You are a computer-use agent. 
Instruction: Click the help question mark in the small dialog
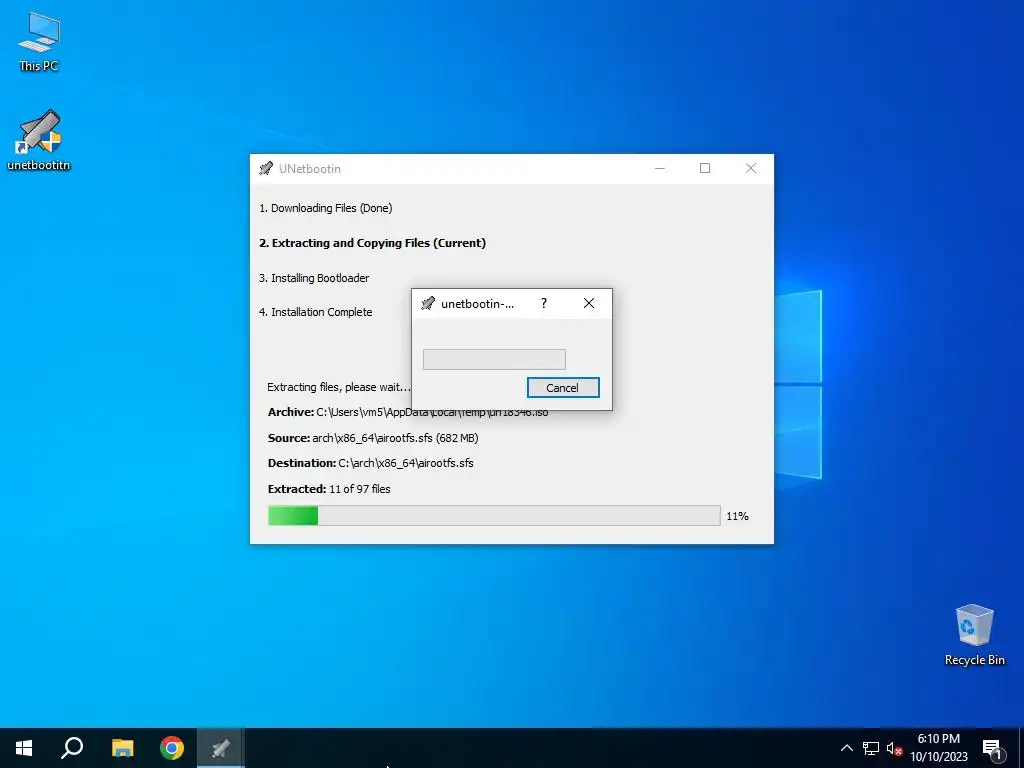pos(543,303)
